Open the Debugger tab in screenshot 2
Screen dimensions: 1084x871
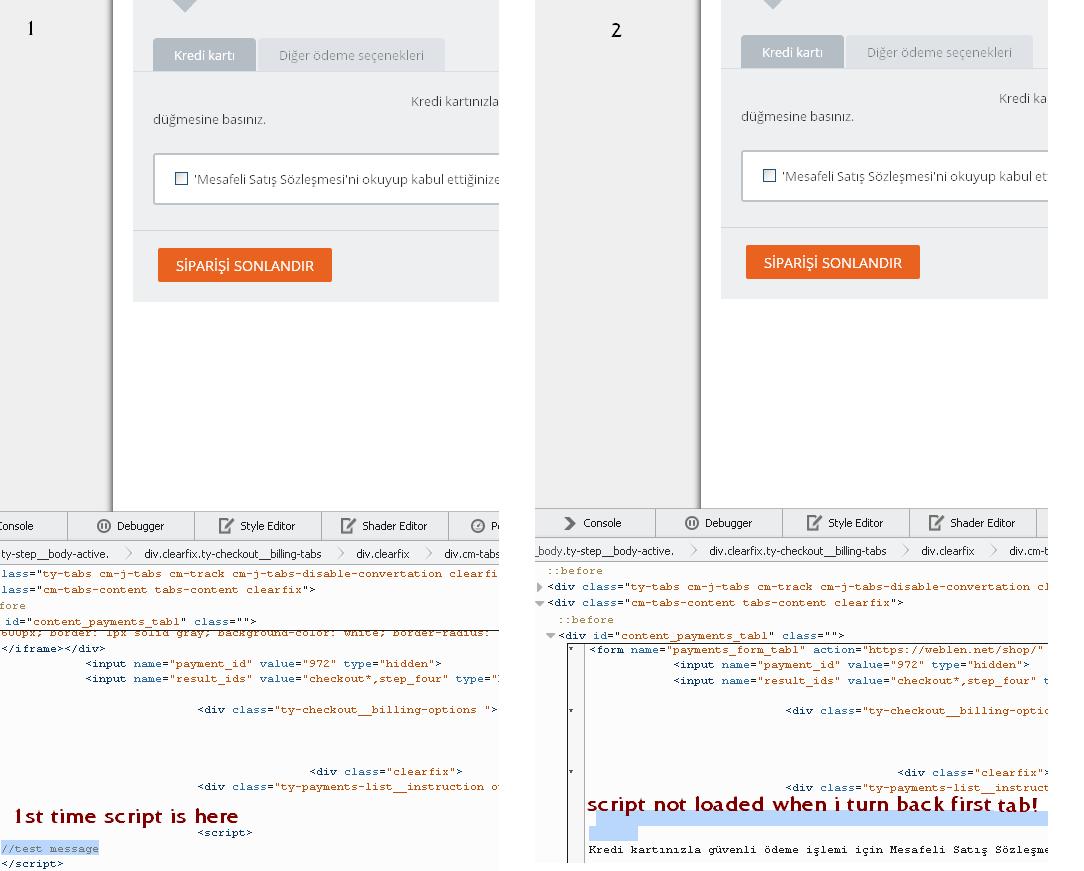click(x=719, y=523)
